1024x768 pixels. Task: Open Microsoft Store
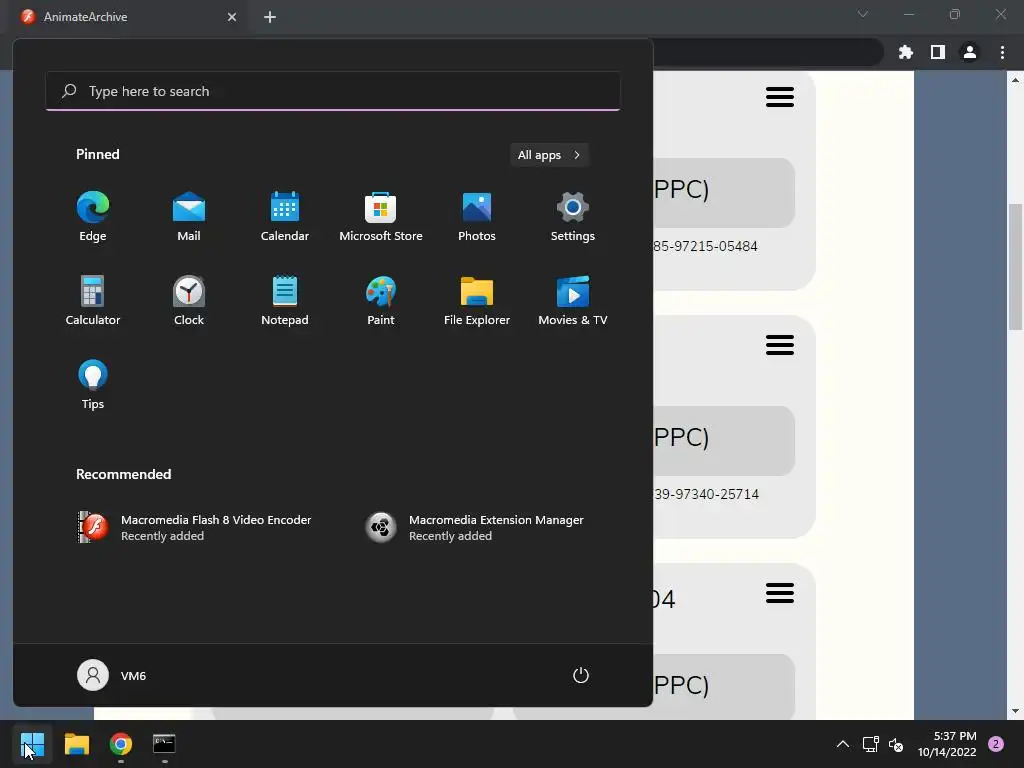click(381, 217)
